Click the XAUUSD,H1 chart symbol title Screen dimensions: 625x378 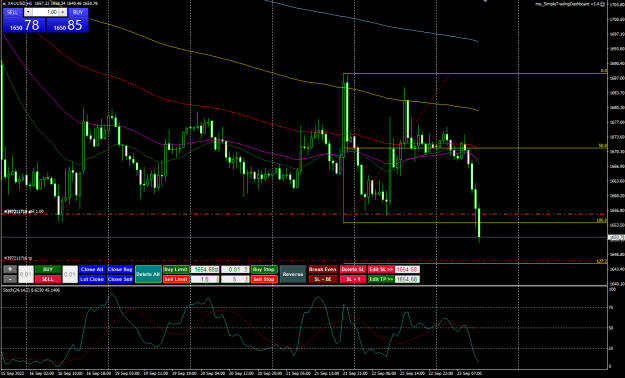coord(20,3)
